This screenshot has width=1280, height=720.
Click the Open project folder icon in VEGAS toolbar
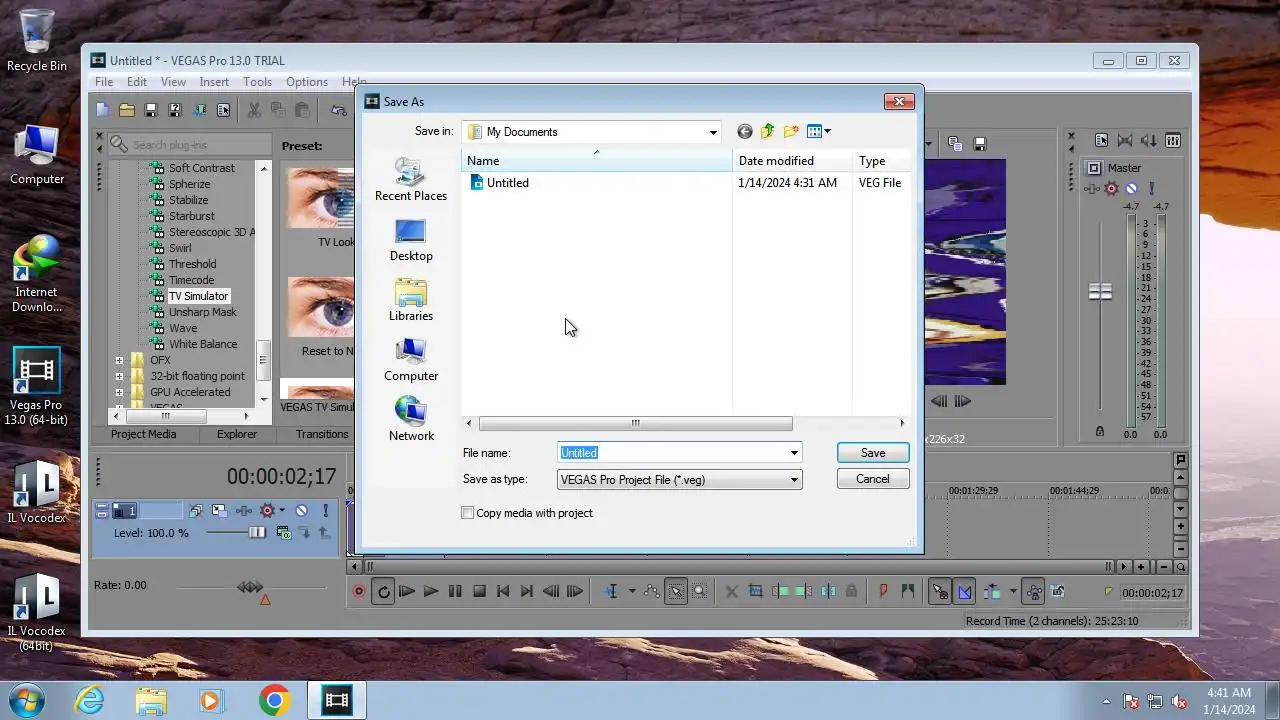pyautogui.click(x=127, y=110)
